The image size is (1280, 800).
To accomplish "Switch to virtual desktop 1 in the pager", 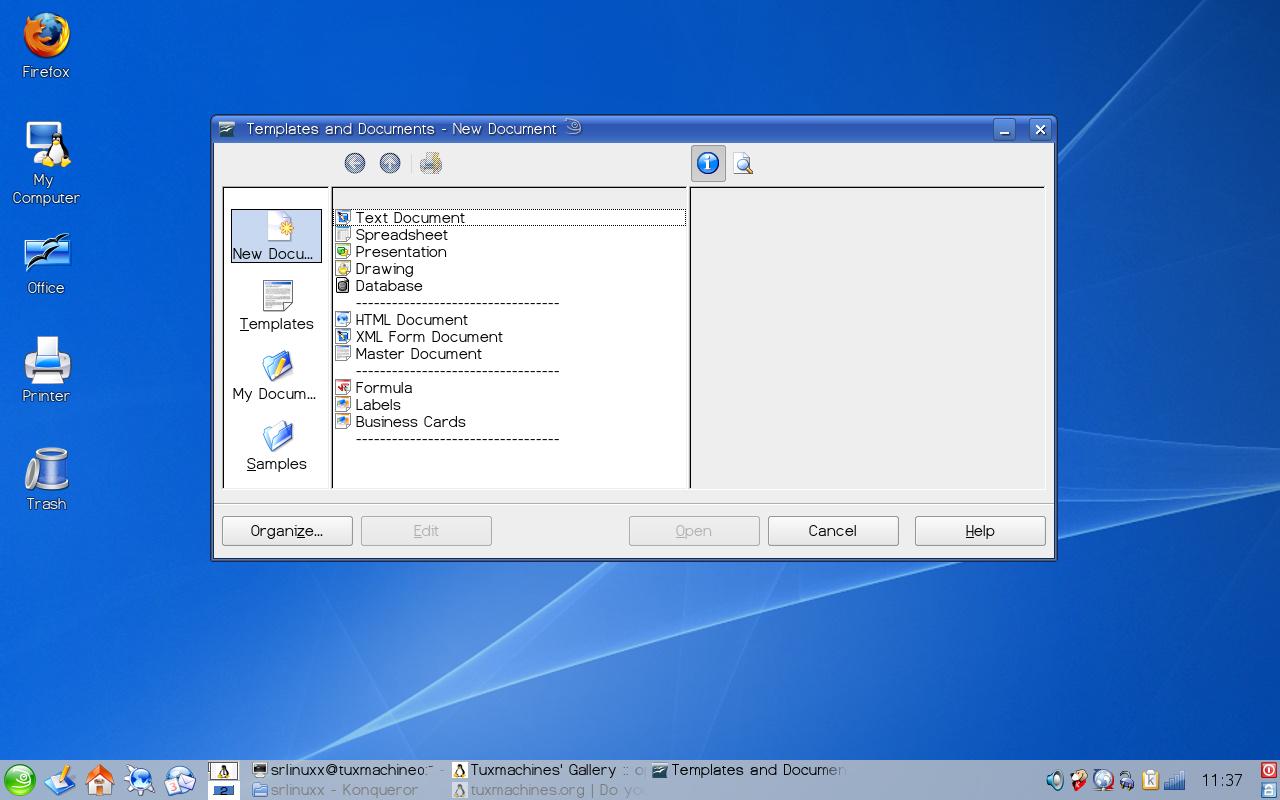I will (223, 771).
